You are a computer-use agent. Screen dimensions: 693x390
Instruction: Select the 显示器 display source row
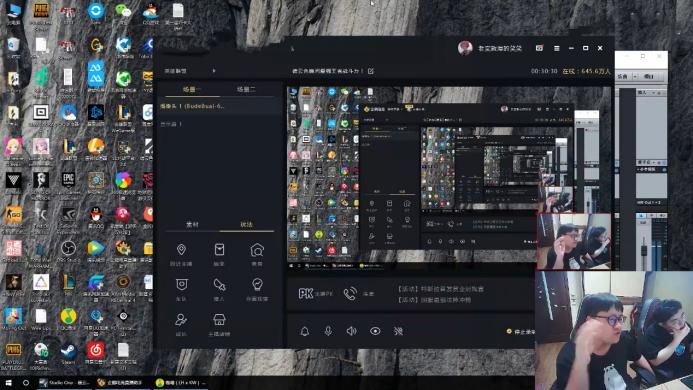click(x=220, y=124)
